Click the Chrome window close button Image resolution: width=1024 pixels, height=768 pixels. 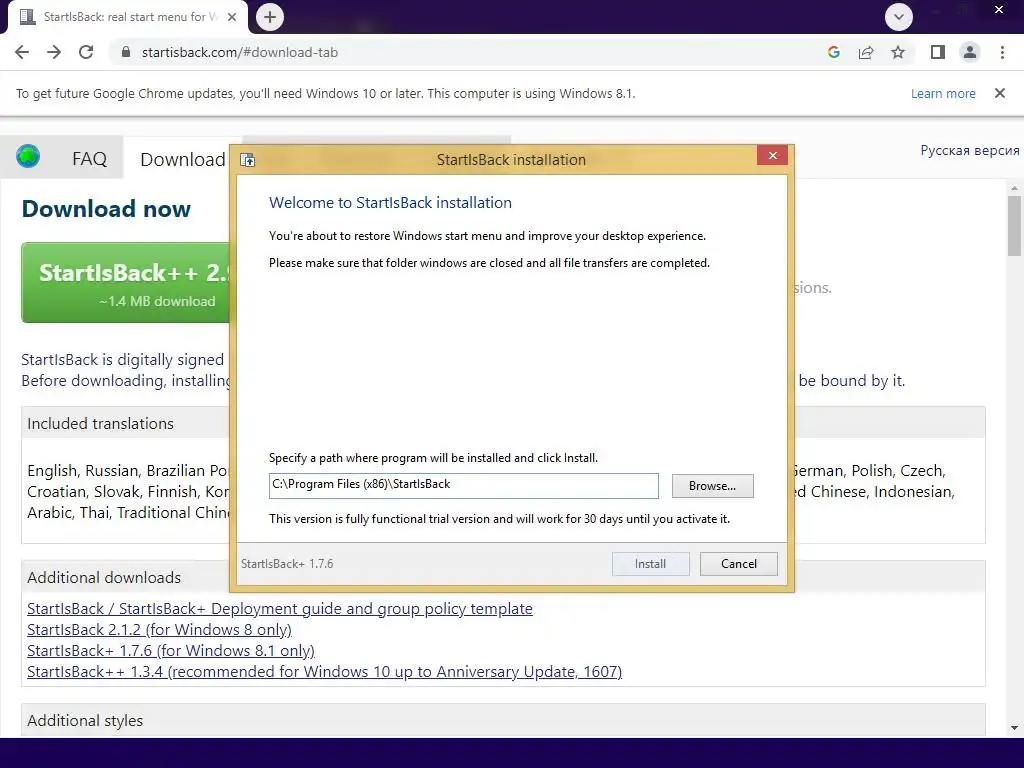tap(999, 9)
